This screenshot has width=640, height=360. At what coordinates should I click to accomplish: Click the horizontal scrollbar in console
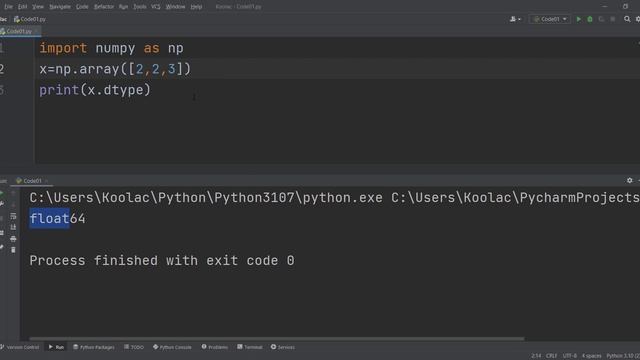[277, 338]
